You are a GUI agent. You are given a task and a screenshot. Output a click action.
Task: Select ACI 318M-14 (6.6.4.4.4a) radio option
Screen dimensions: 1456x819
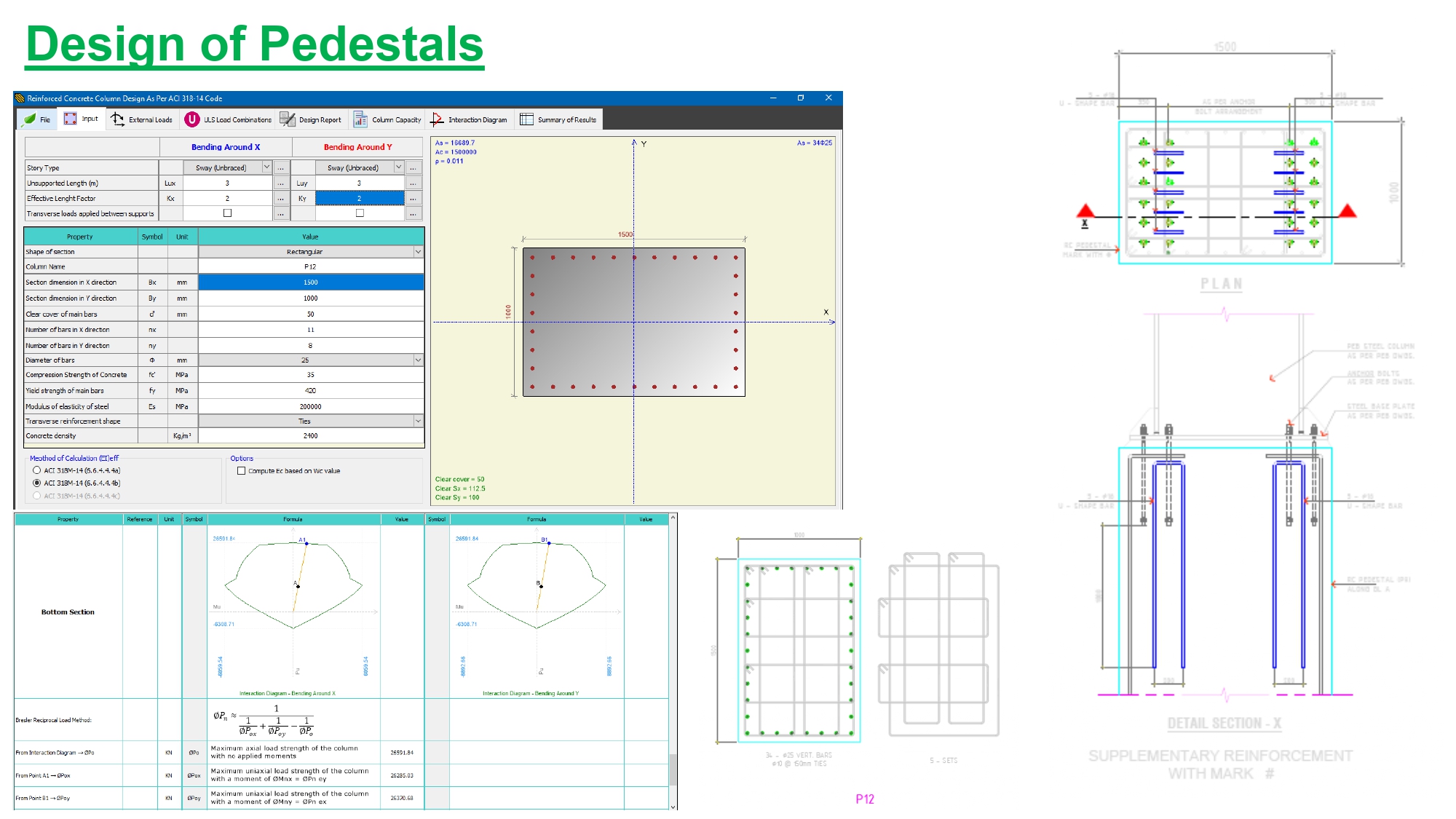(37, 470)
